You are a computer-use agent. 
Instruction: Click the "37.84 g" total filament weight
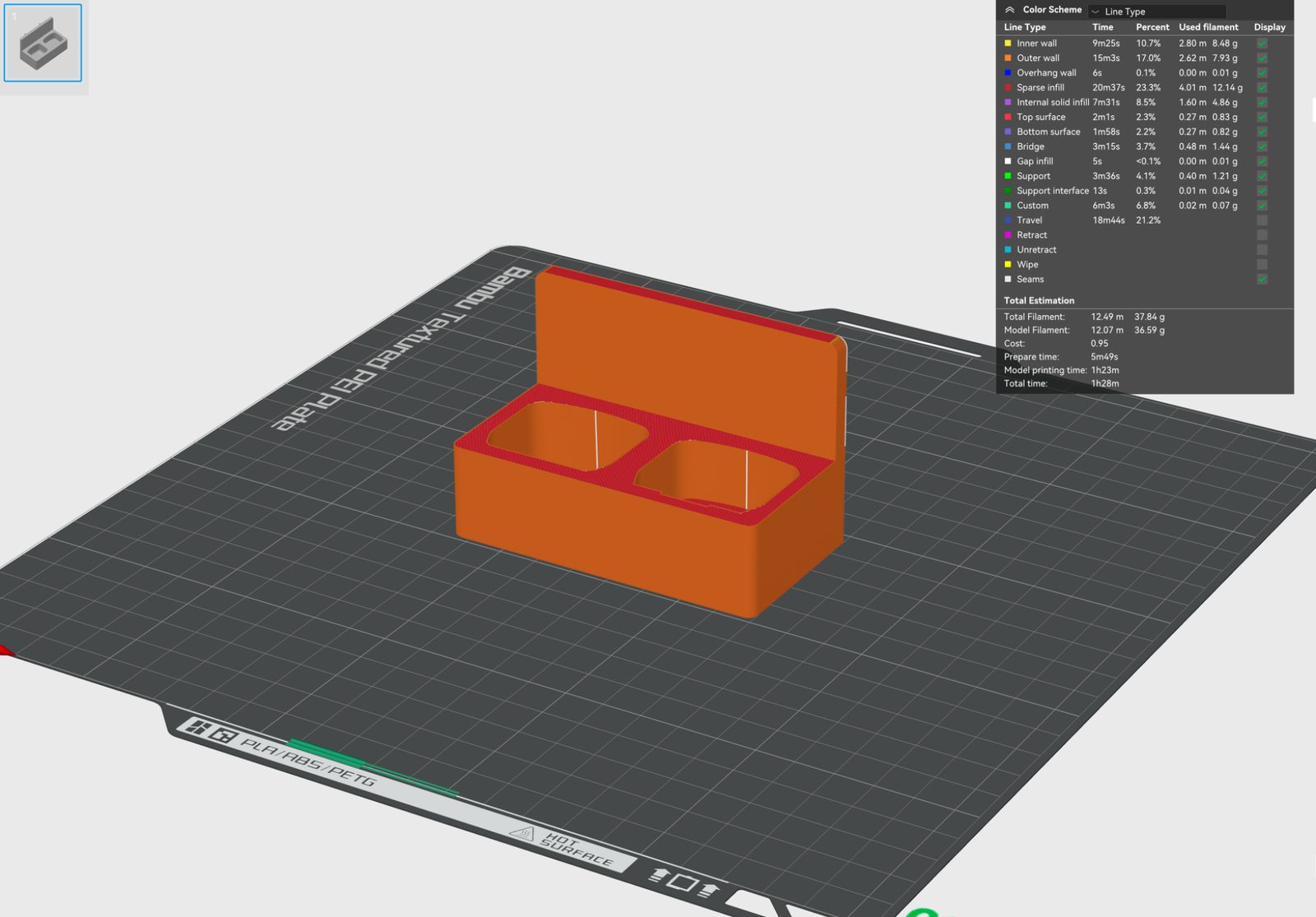(x=1149, y=317)
